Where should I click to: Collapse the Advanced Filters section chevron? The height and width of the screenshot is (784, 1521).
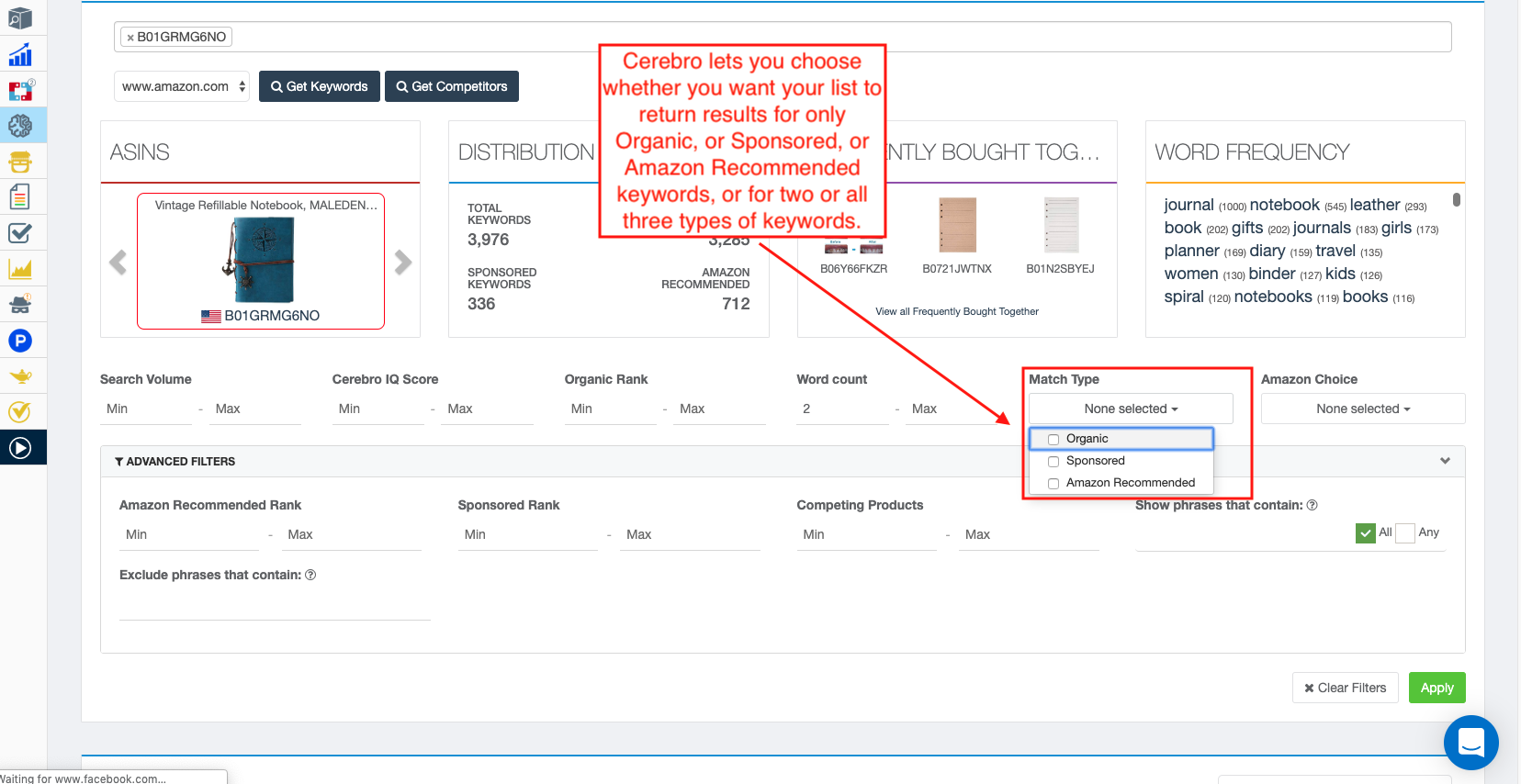pos(1445,461)
